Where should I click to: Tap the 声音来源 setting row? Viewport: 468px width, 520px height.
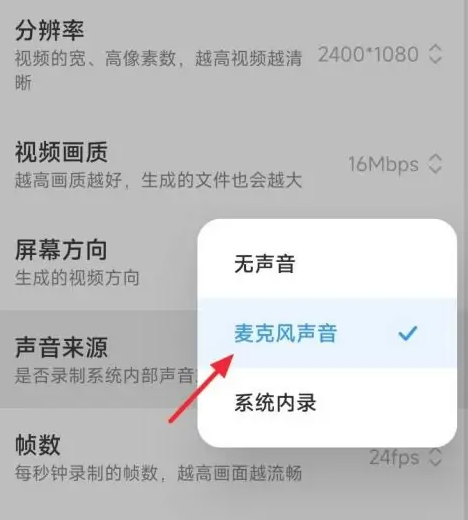point(99,359)
